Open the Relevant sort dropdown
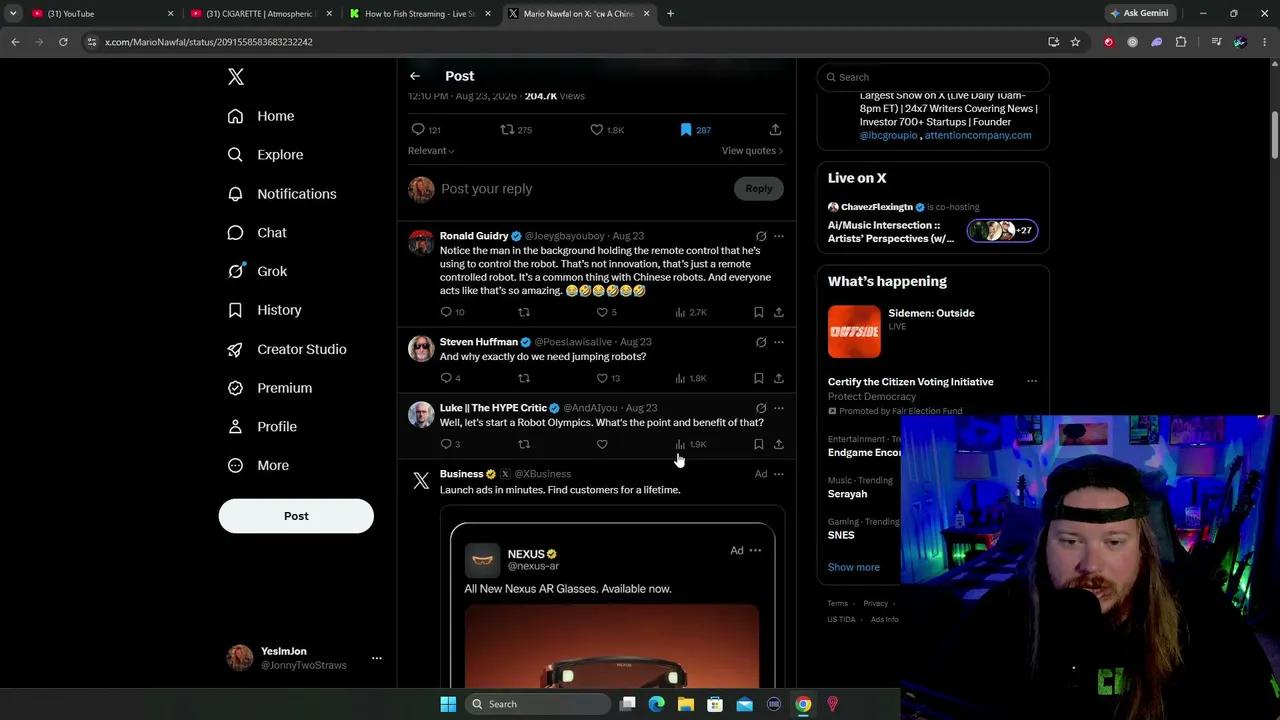Viewport: 1280px width, 720px height. coord(431,151)
